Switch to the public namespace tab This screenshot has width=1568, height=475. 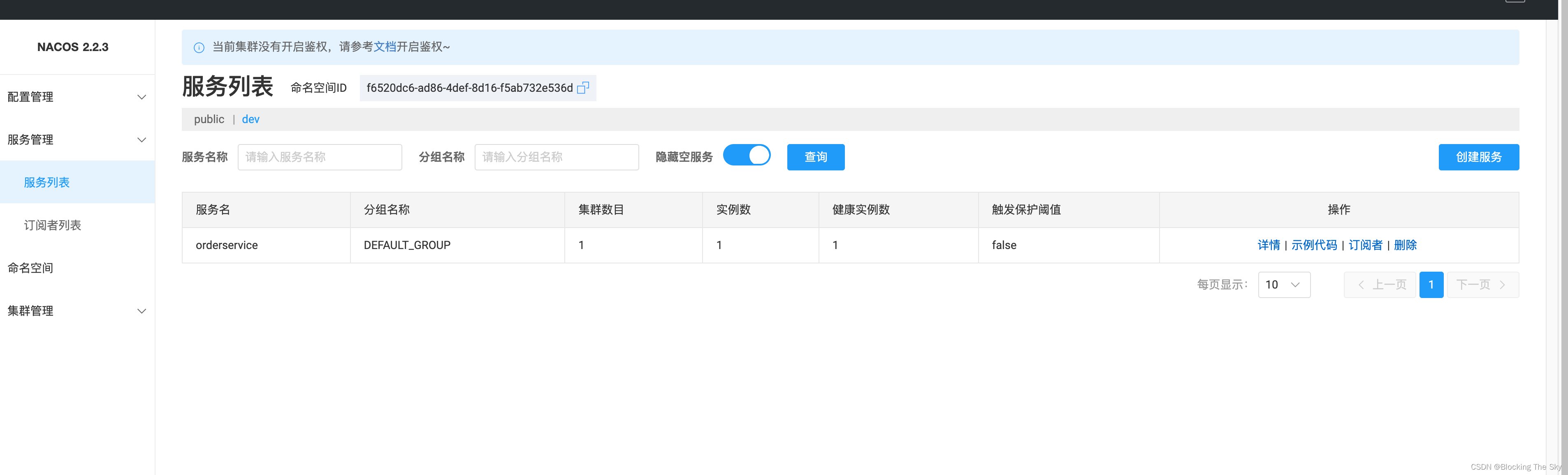[209, 119]
